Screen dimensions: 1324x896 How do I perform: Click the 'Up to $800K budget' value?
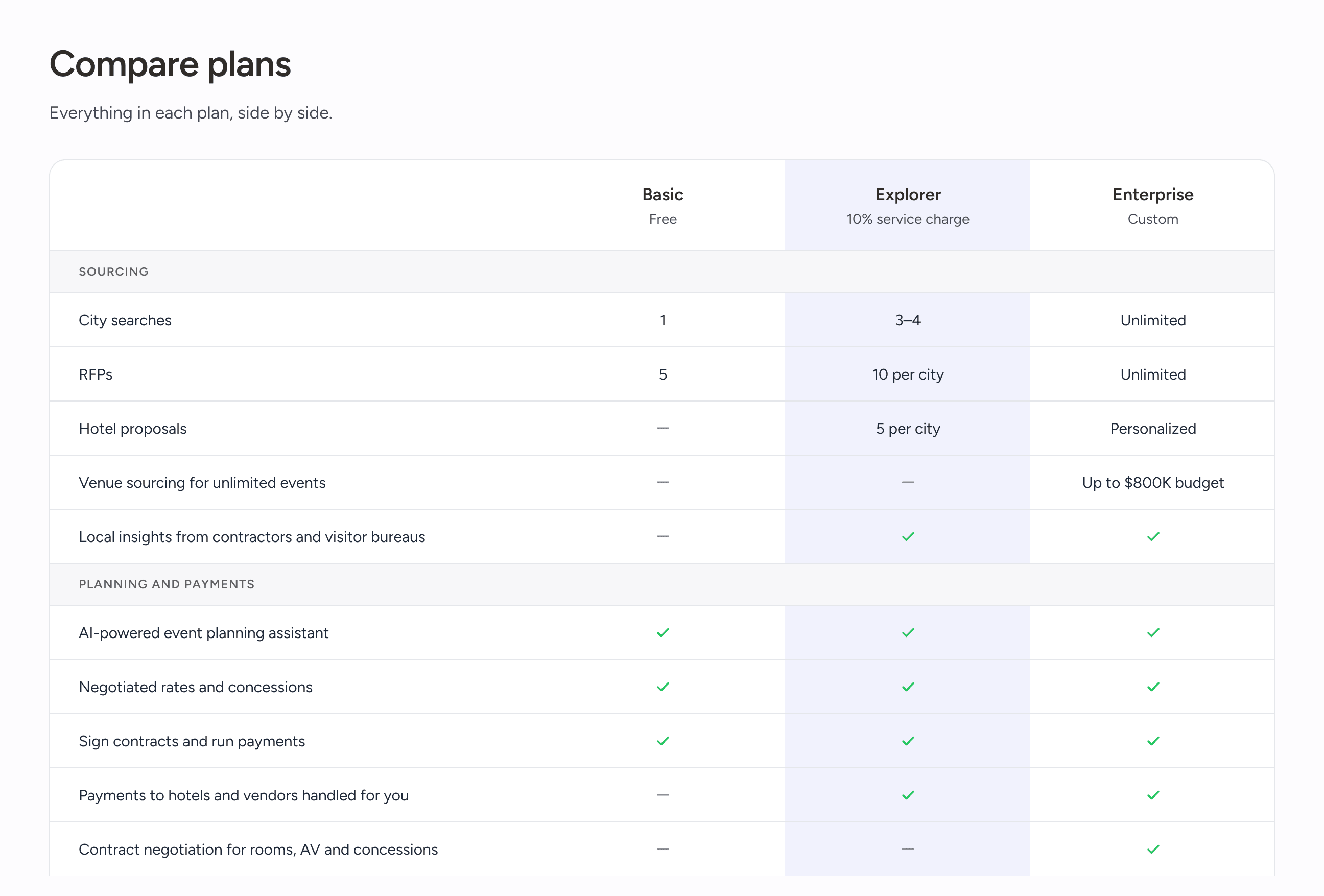coord(1153,483)
